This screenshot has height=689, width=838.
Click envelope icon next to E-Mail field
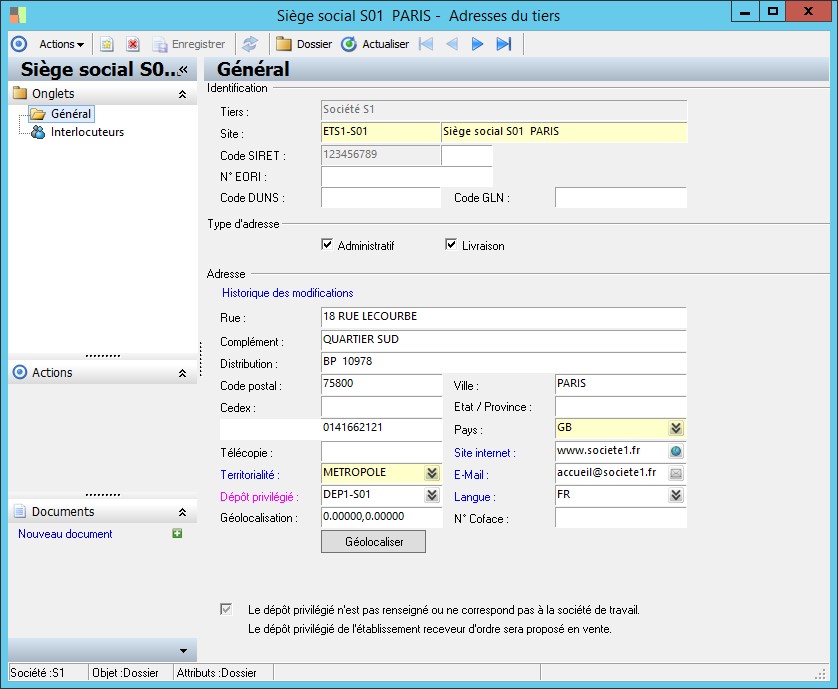coord(676,473)
